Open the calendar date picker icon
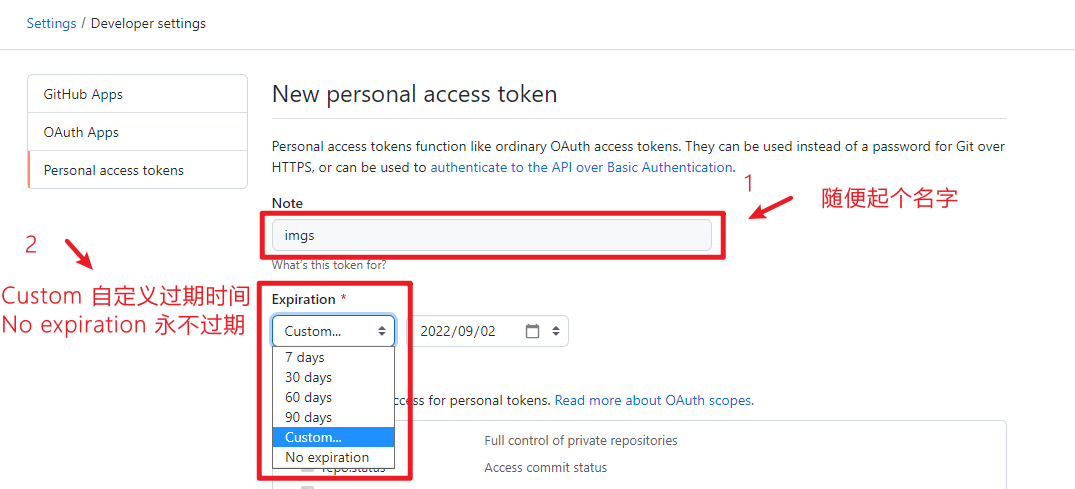This screenshot has height=489, width=1075. pos(532,331)
